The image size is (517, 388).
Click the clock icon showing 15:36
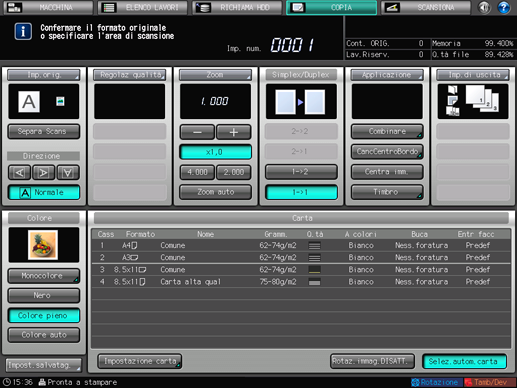click(x=6, y=382)
